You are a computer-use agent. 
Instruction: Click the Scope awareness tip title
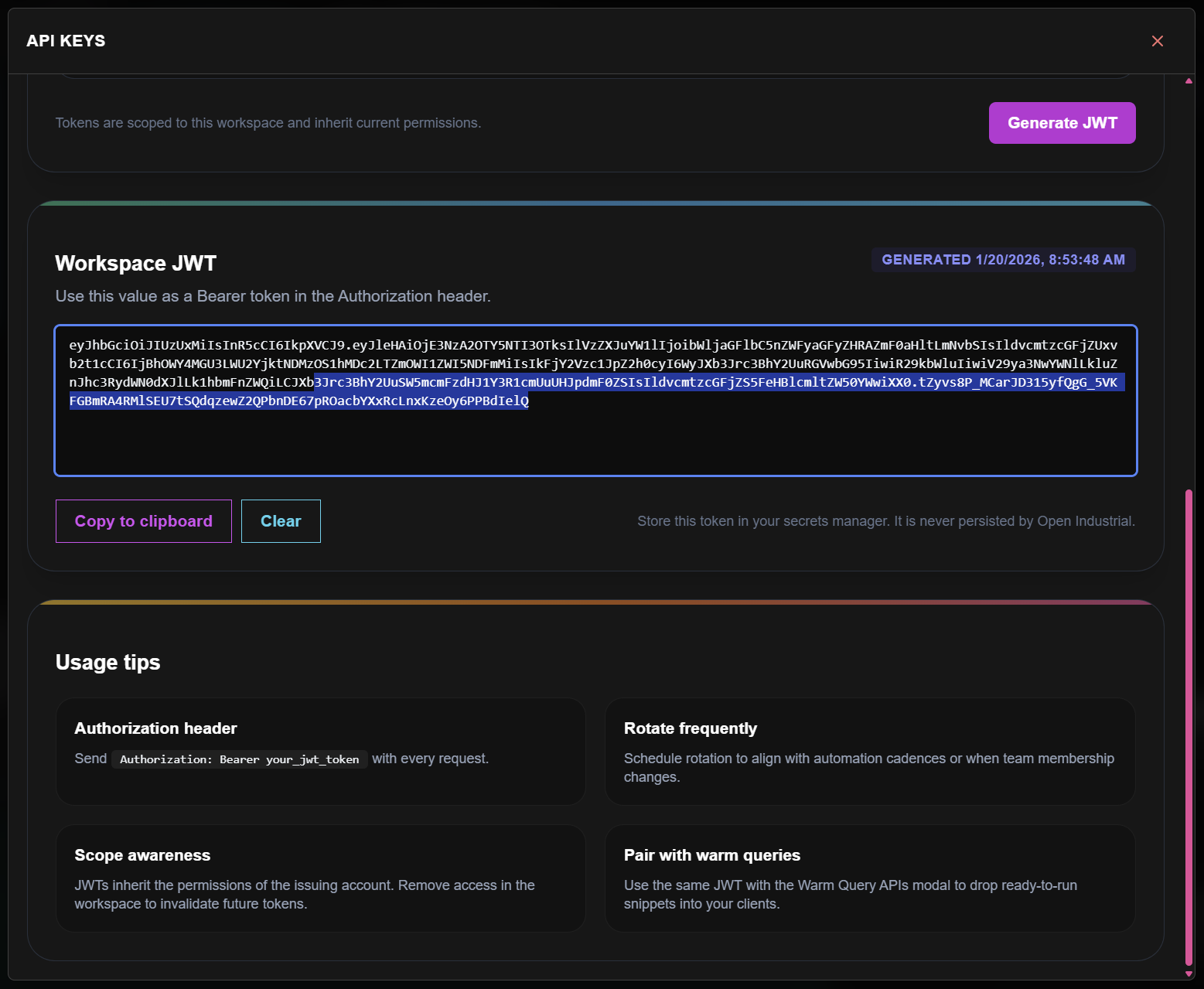coord(142,855)
